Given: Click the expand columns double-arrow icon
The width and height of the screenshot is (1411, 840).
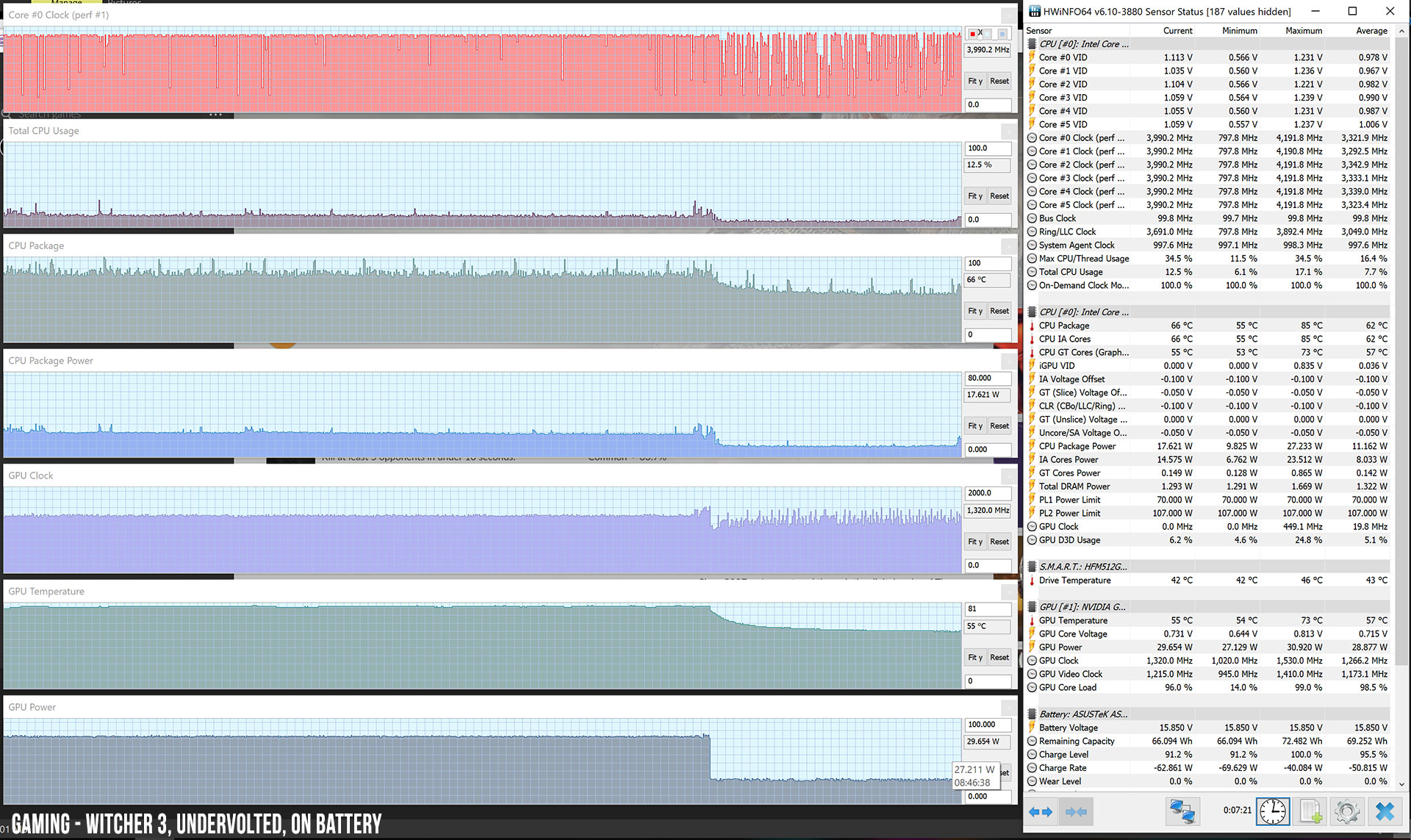Looking at the screenshot, I should click(x=1040, y=811).
